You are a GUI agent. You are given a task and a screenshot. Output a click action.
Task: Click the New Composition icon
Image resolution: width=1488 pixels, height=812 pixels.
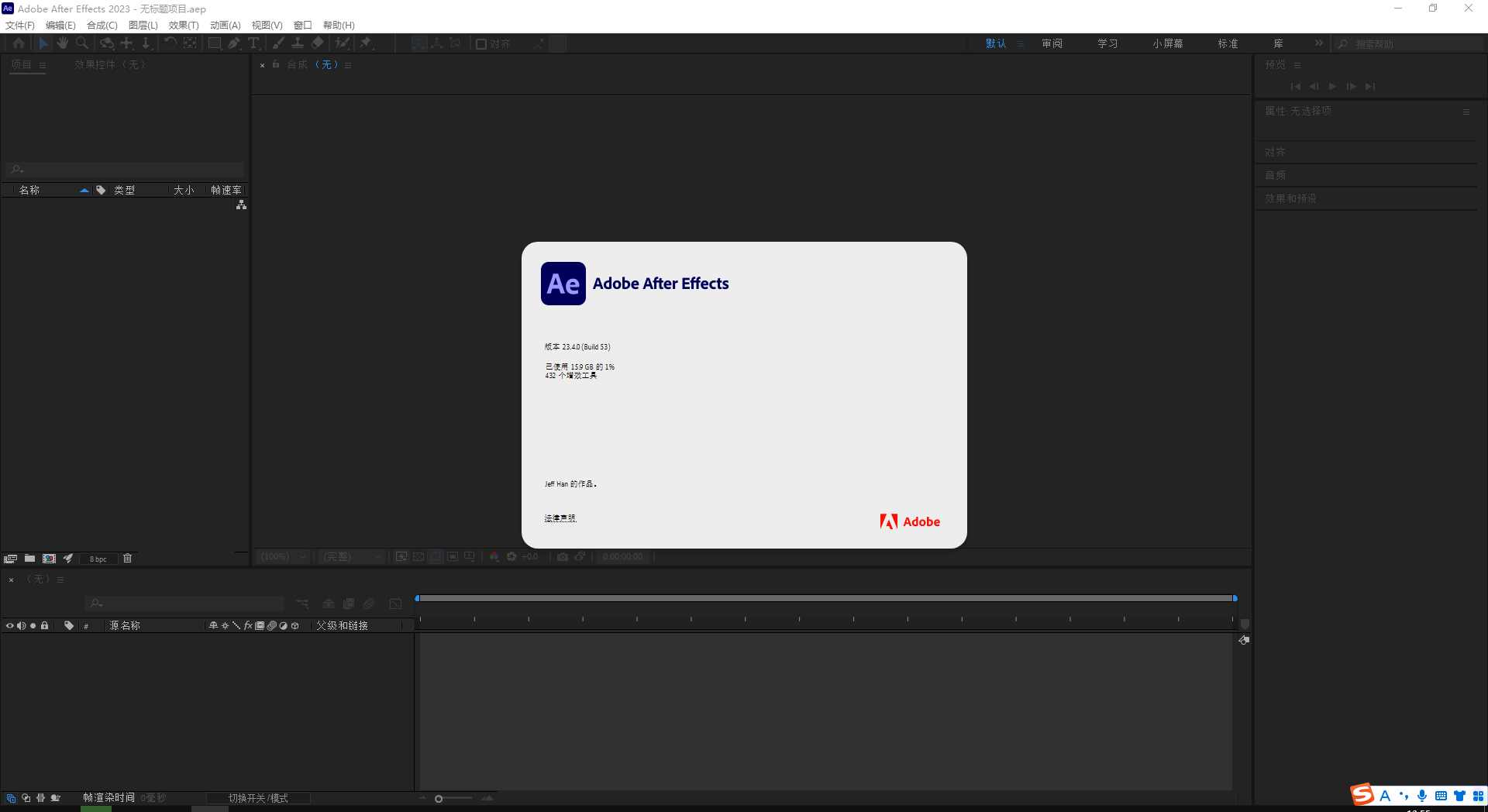point(49,559)
